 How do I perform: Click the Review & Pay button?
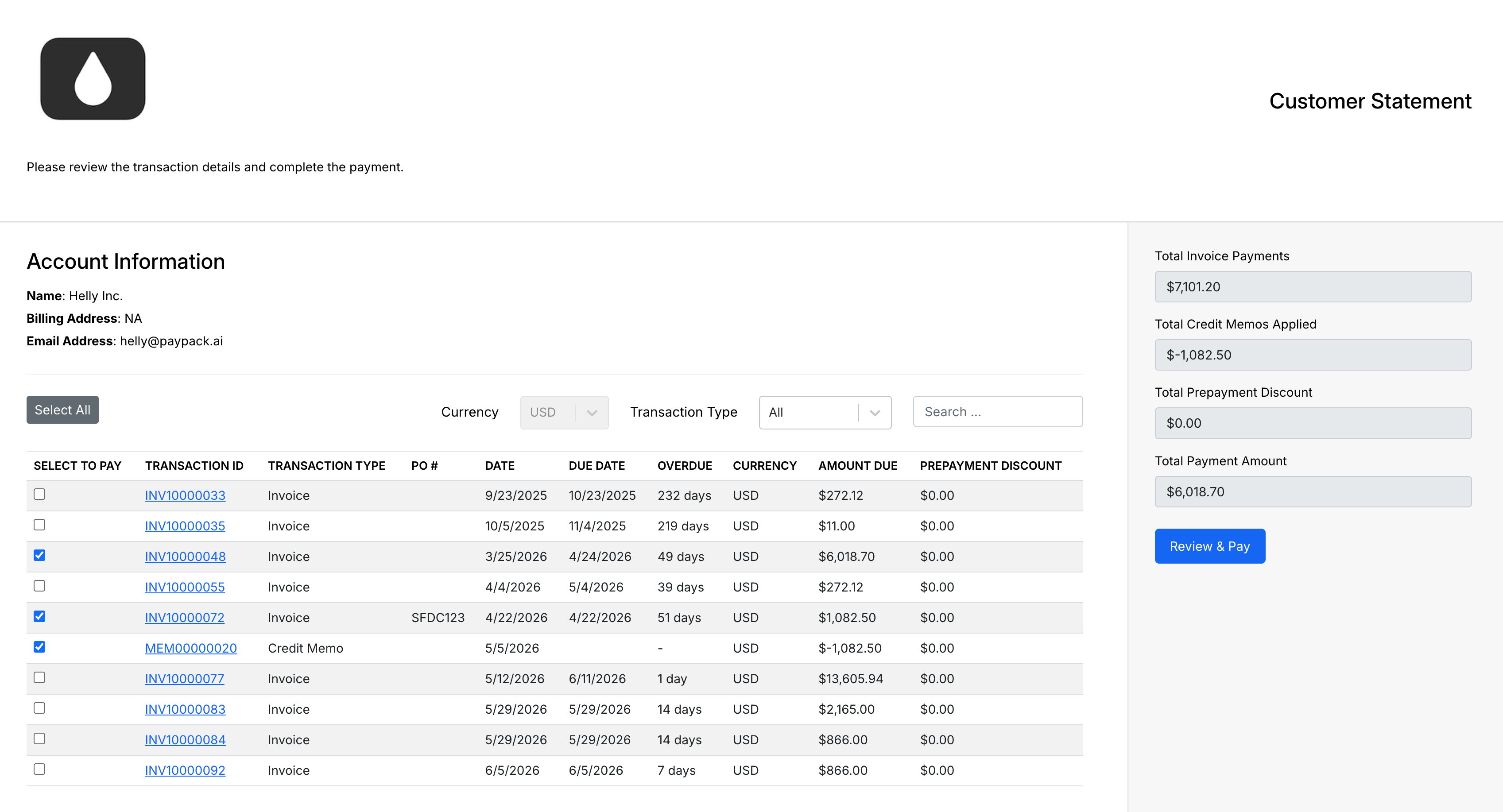[1209, 546]
